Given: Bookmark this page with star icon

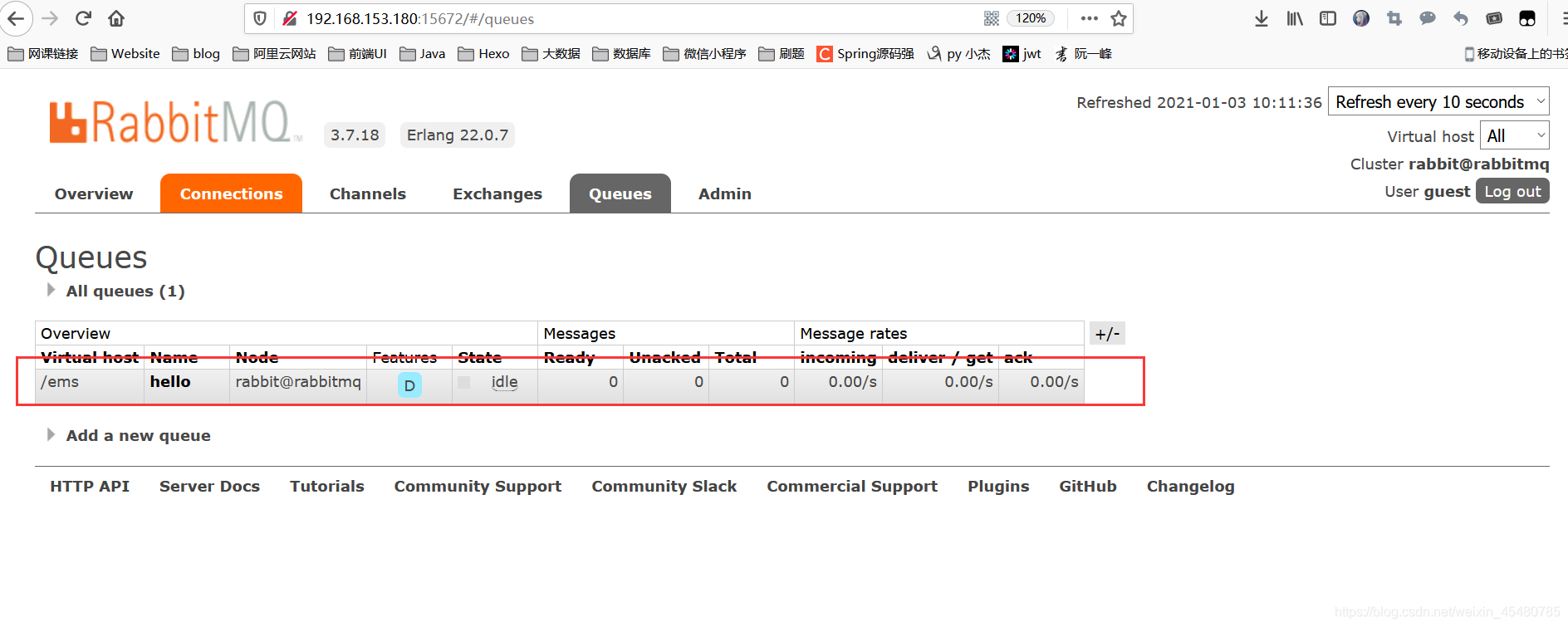Looking at the screenshot, I should (1119, 18).
